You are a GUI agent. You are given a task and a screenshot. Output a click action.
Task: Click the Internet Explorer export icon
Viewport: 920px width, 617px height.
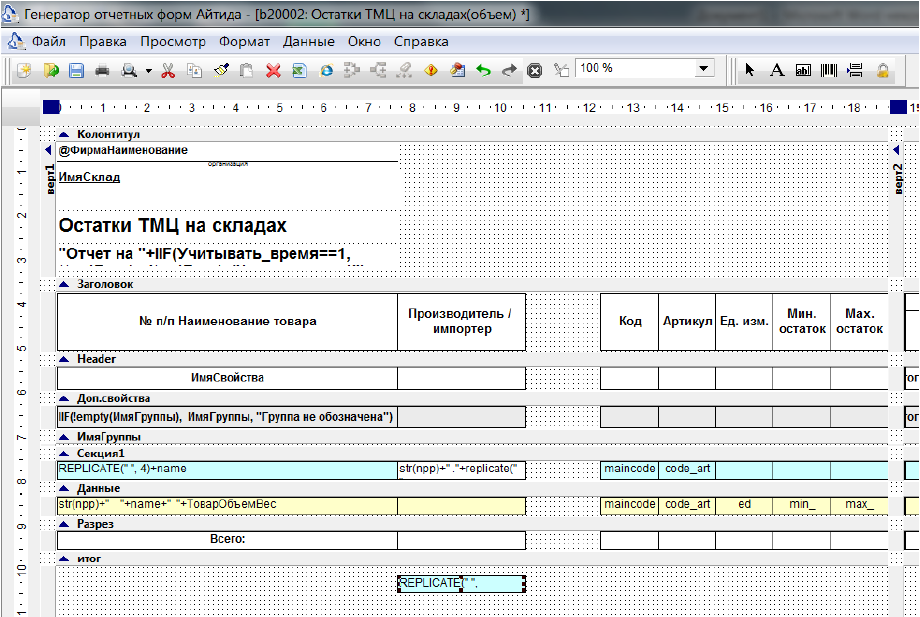click(326, 71)
